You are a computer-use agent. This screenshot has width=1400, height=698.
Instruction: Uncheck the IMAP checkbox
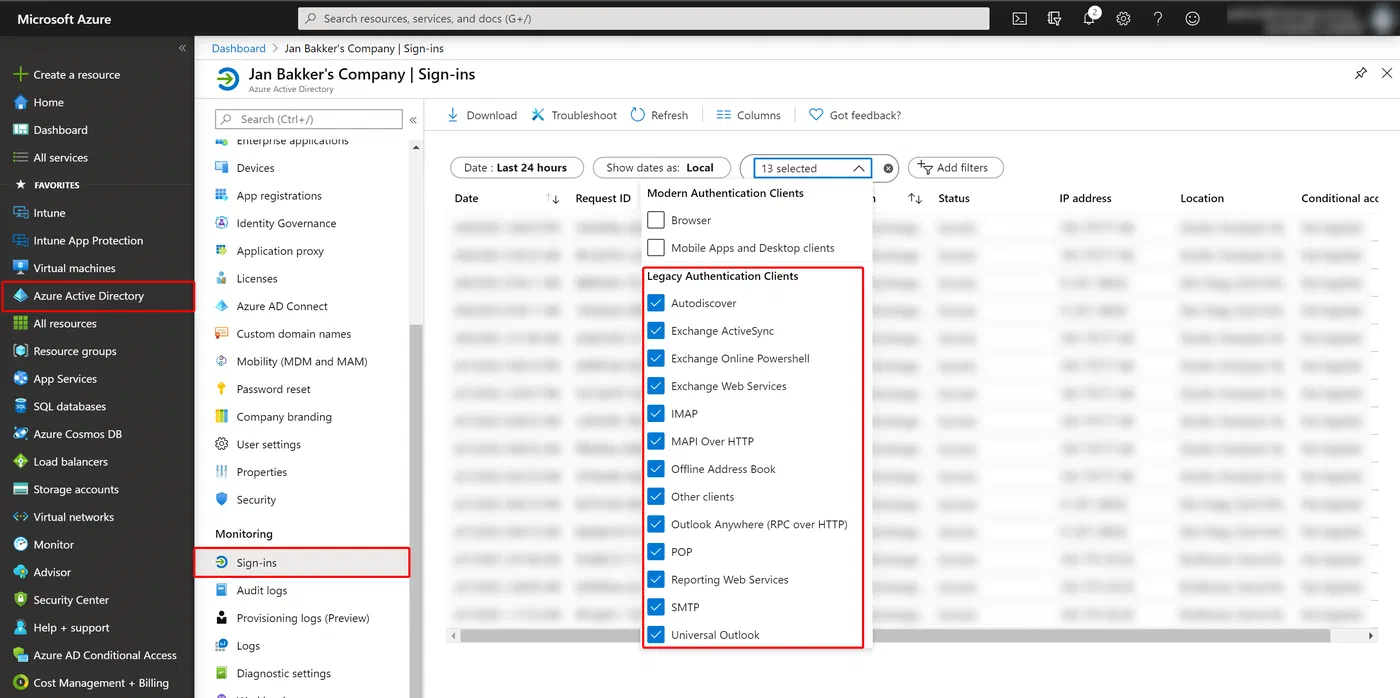[656, 413]
